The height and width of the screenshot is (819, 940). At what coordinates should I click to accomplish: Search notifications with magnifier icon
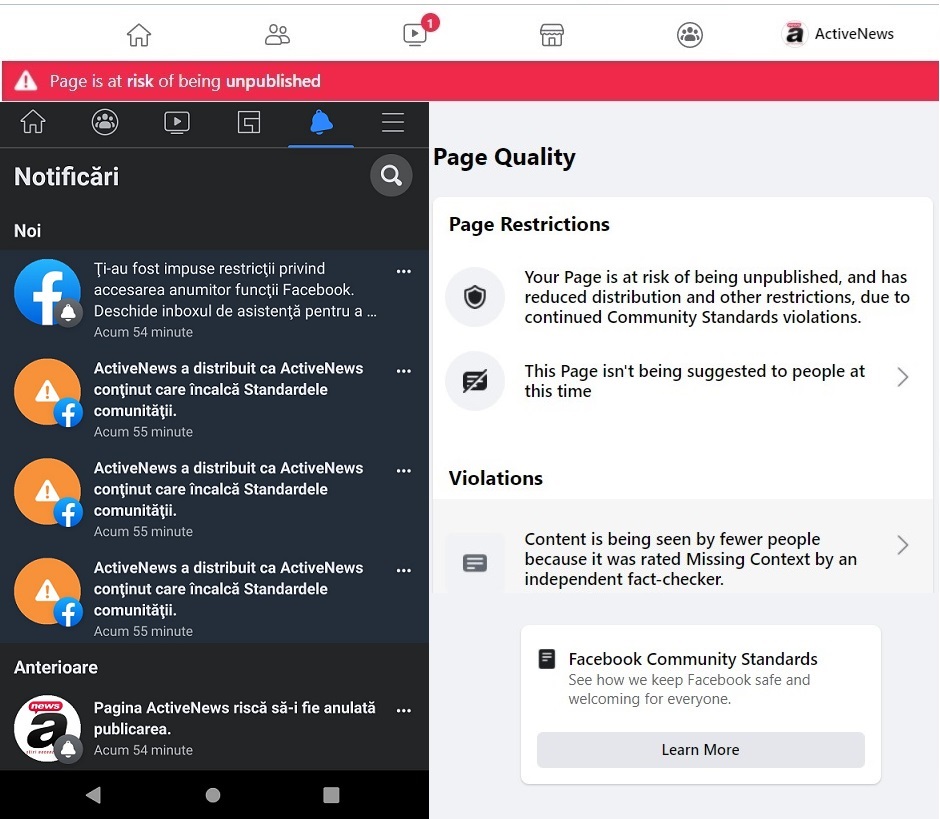[x=391, y=176]
